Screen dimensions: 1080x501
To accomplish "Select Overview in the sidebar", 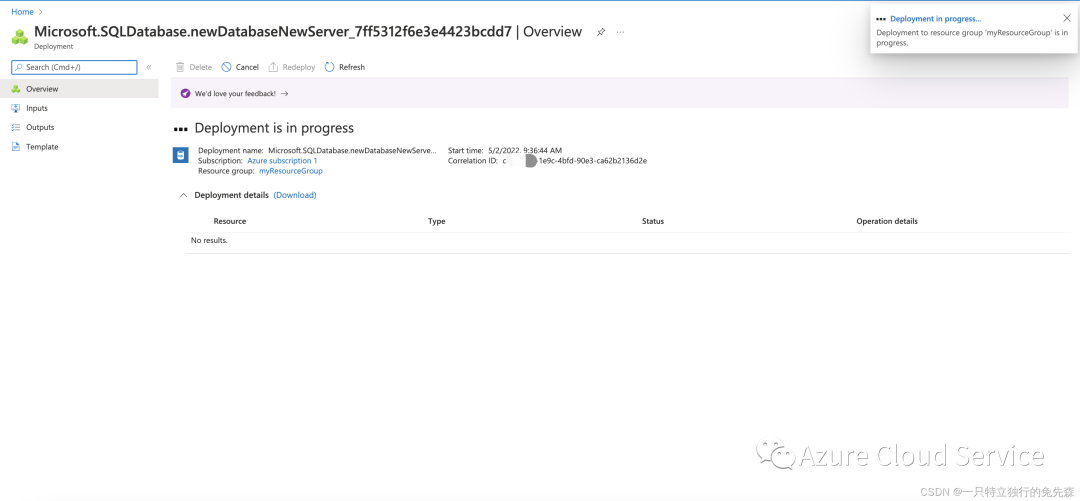I will point(79,89).
